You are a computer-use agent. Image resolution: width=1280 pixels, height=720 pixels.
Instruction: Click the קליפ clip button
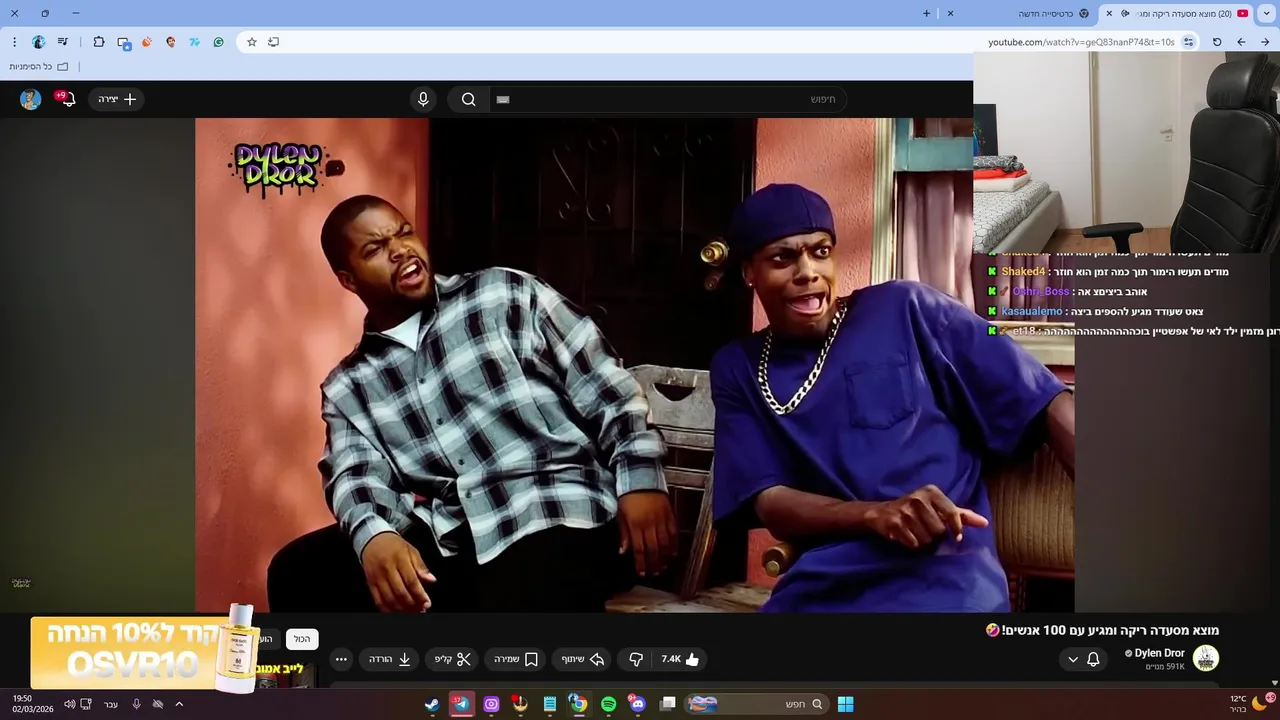pos(452,659)
